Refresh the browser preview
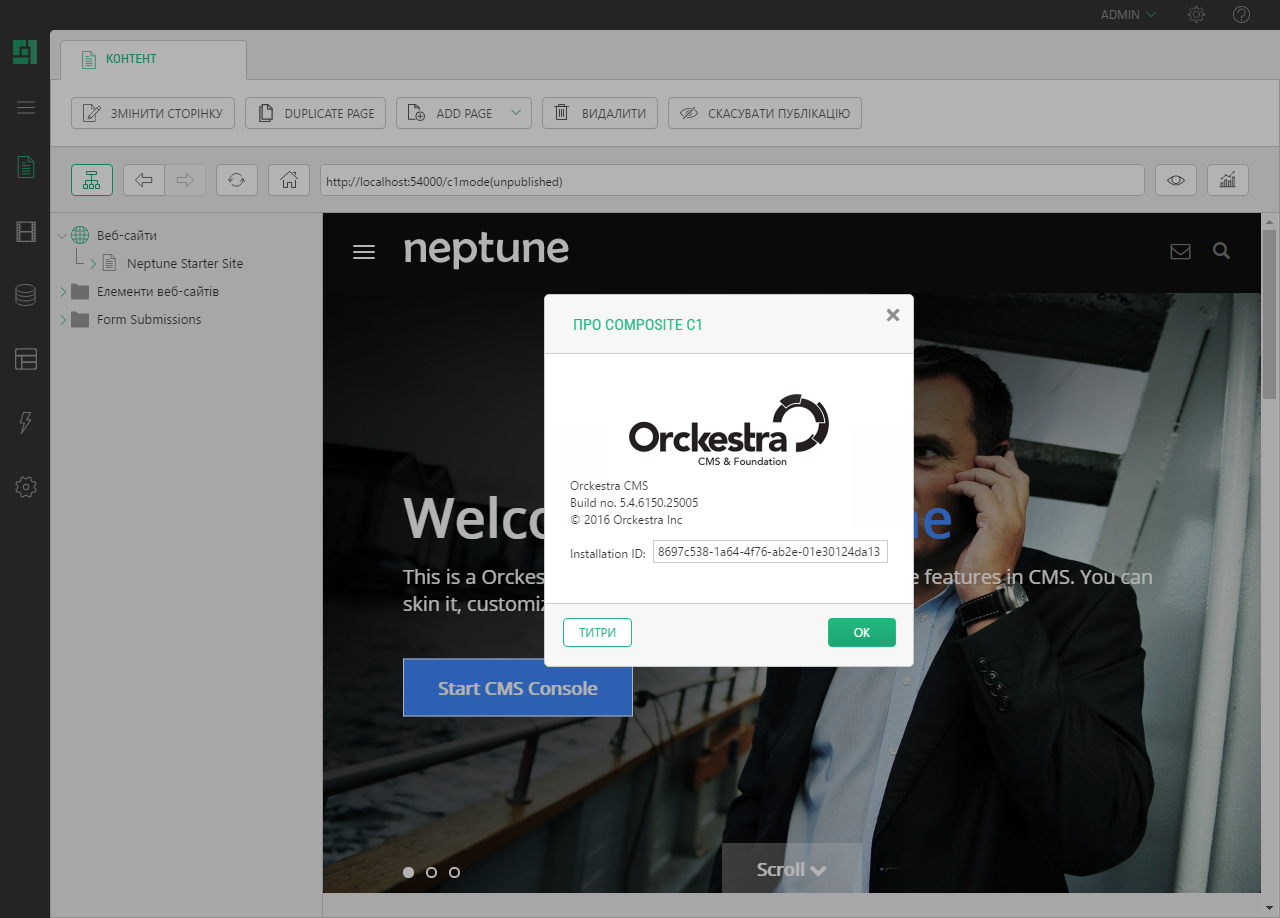 click(237, 180)
